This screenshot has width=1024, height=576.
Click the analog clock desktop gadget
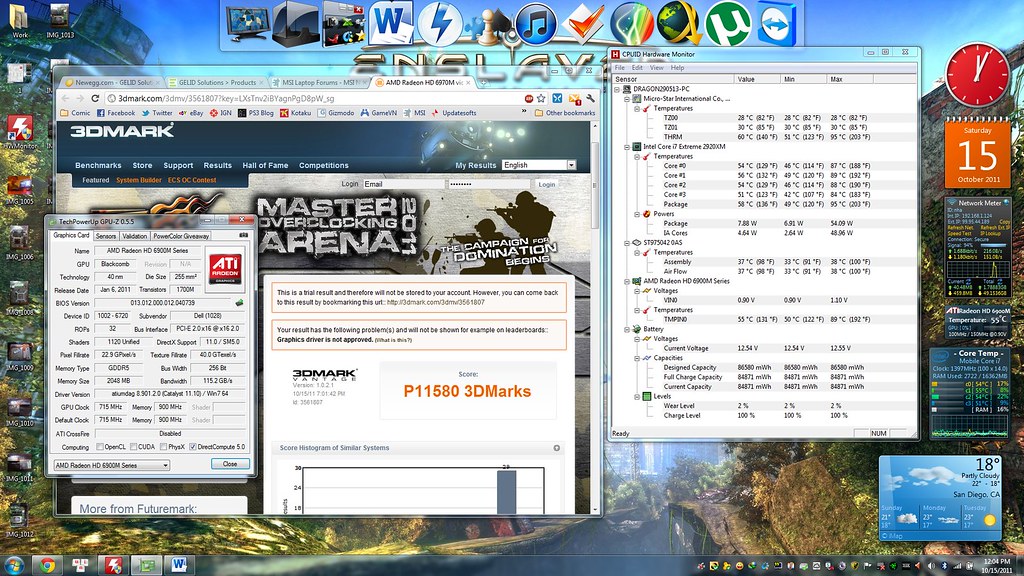pyautogui.click(x=977, y=74)
